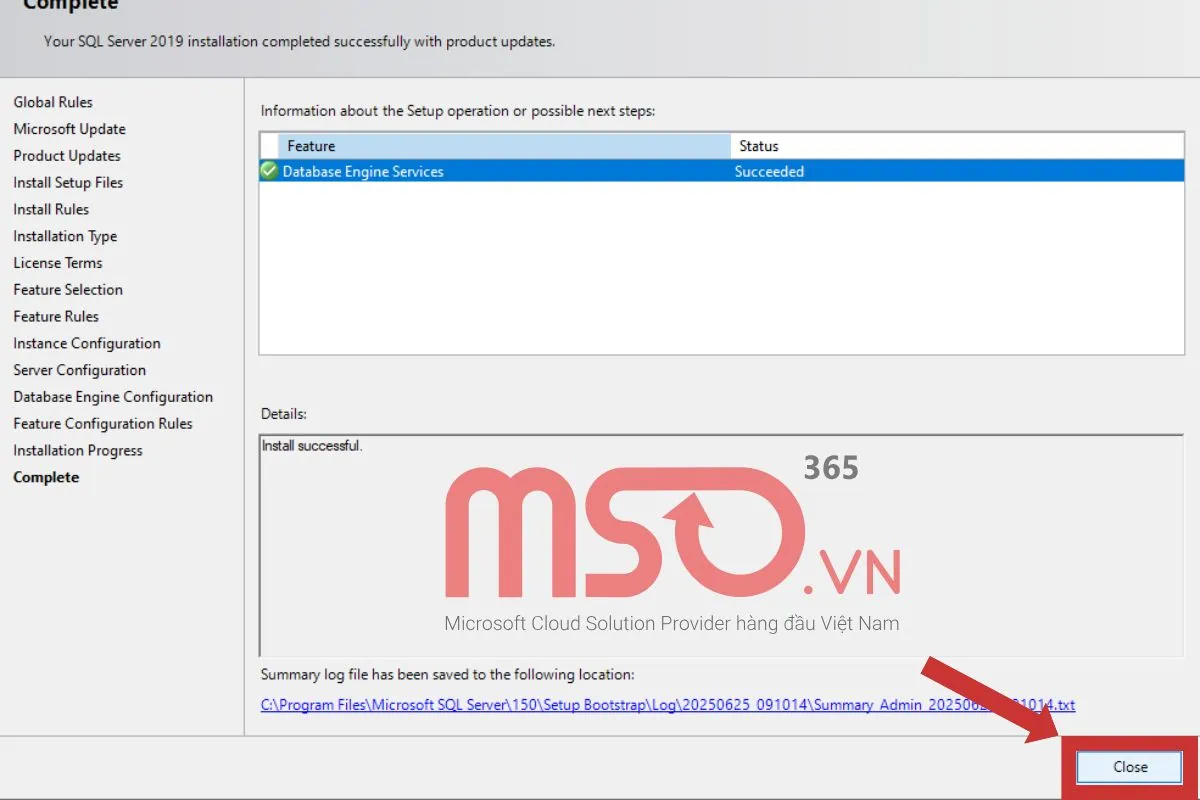
Task: Select Feature Rules from the sidebar
Action: click(55, 316)
